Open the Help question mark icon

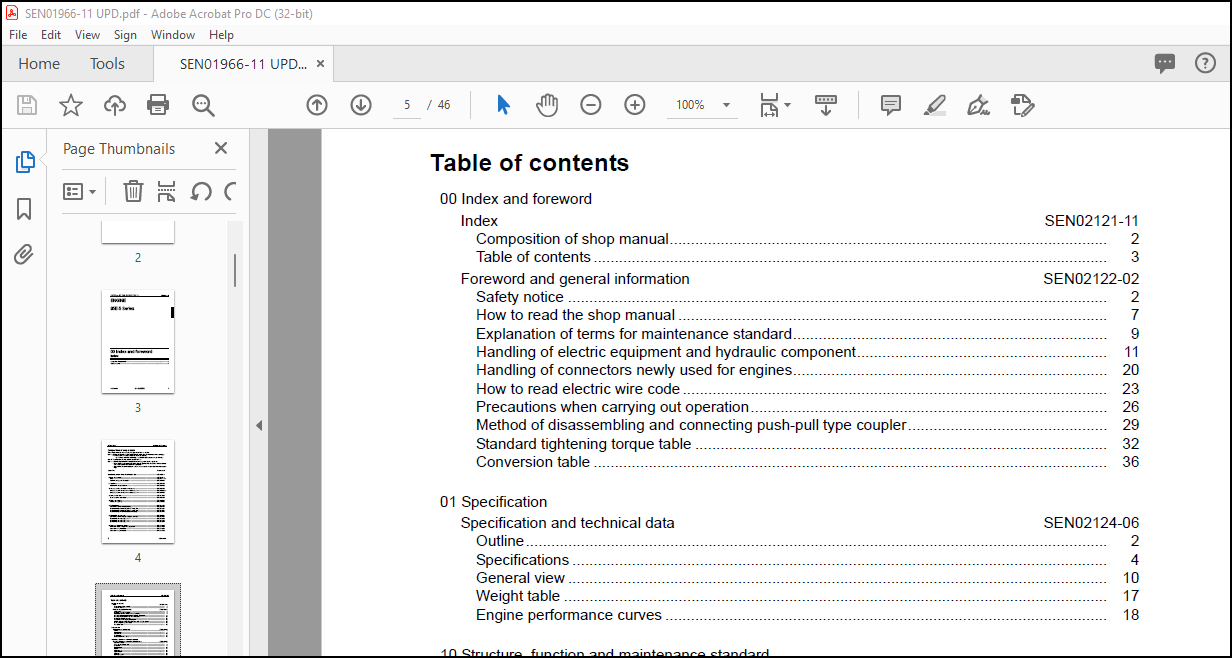[x=1206, y=63]
